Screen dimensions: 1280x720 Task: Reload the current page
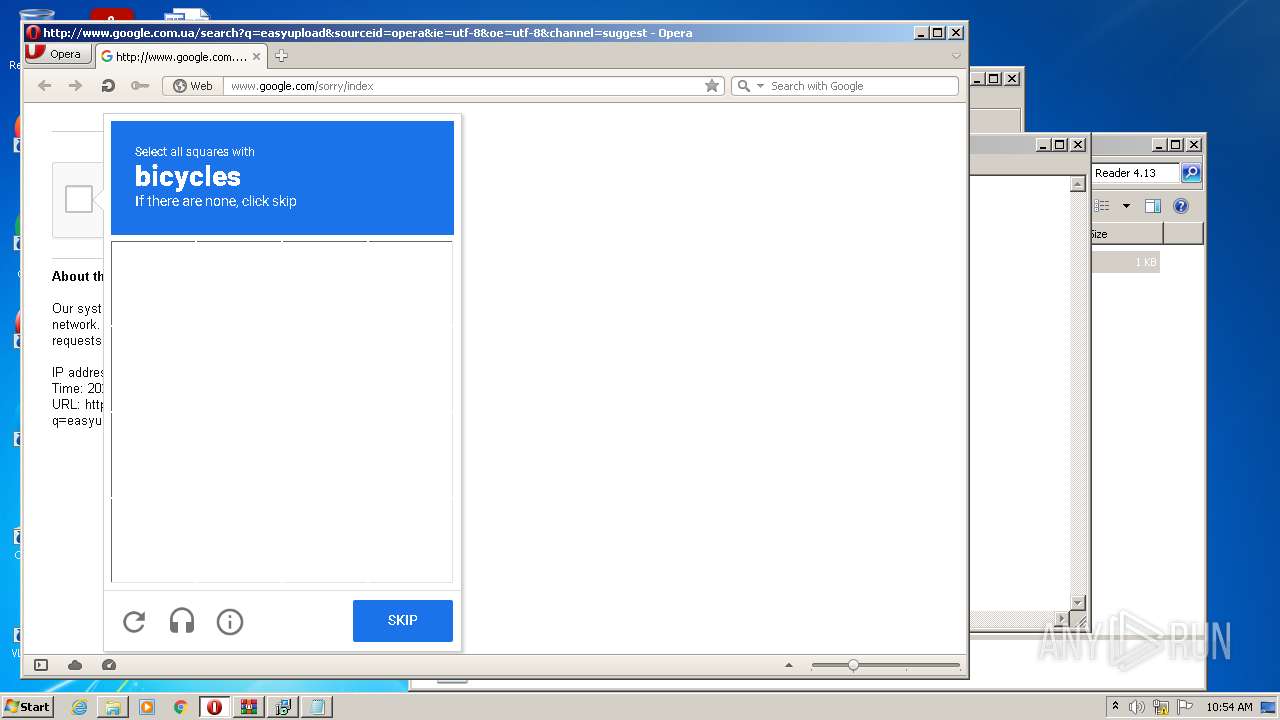click(x=108, y=86)
